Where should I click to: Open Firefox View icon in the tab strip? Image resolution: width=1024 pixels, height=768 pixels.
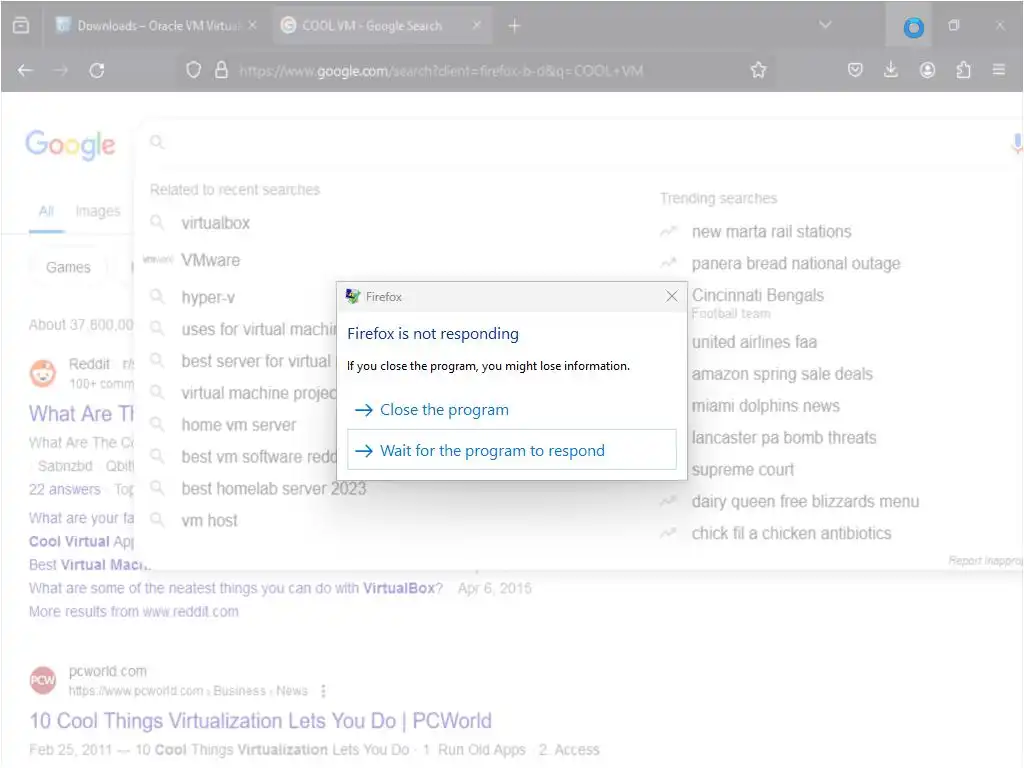pos(21,25)
